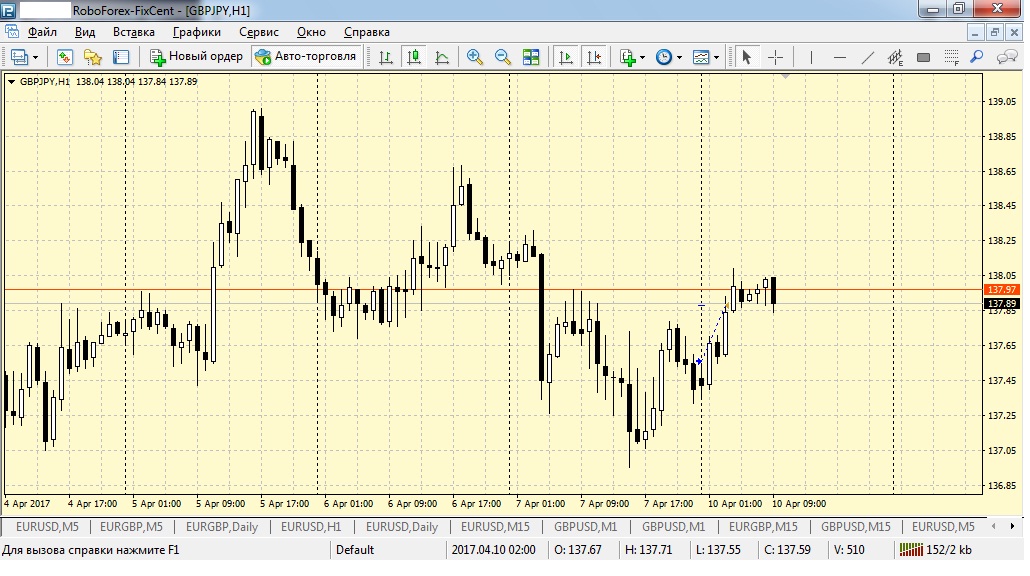The height and width of the screenshot is (576, 1030).
Task: Click the 10 Apr 01:00 time axis label
Action: coord(735,504)
